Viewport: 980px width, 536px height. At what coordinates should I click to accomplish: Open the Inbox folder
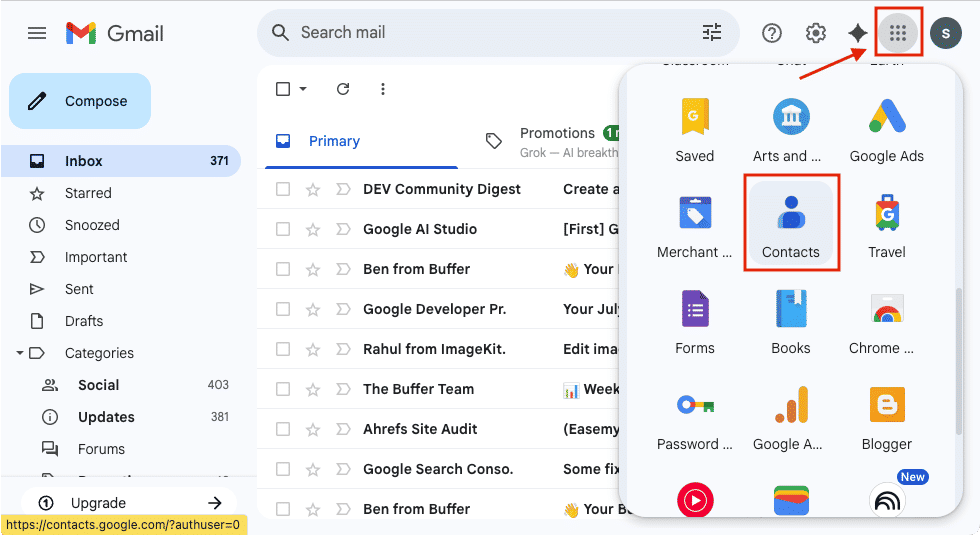coord(121,161)
